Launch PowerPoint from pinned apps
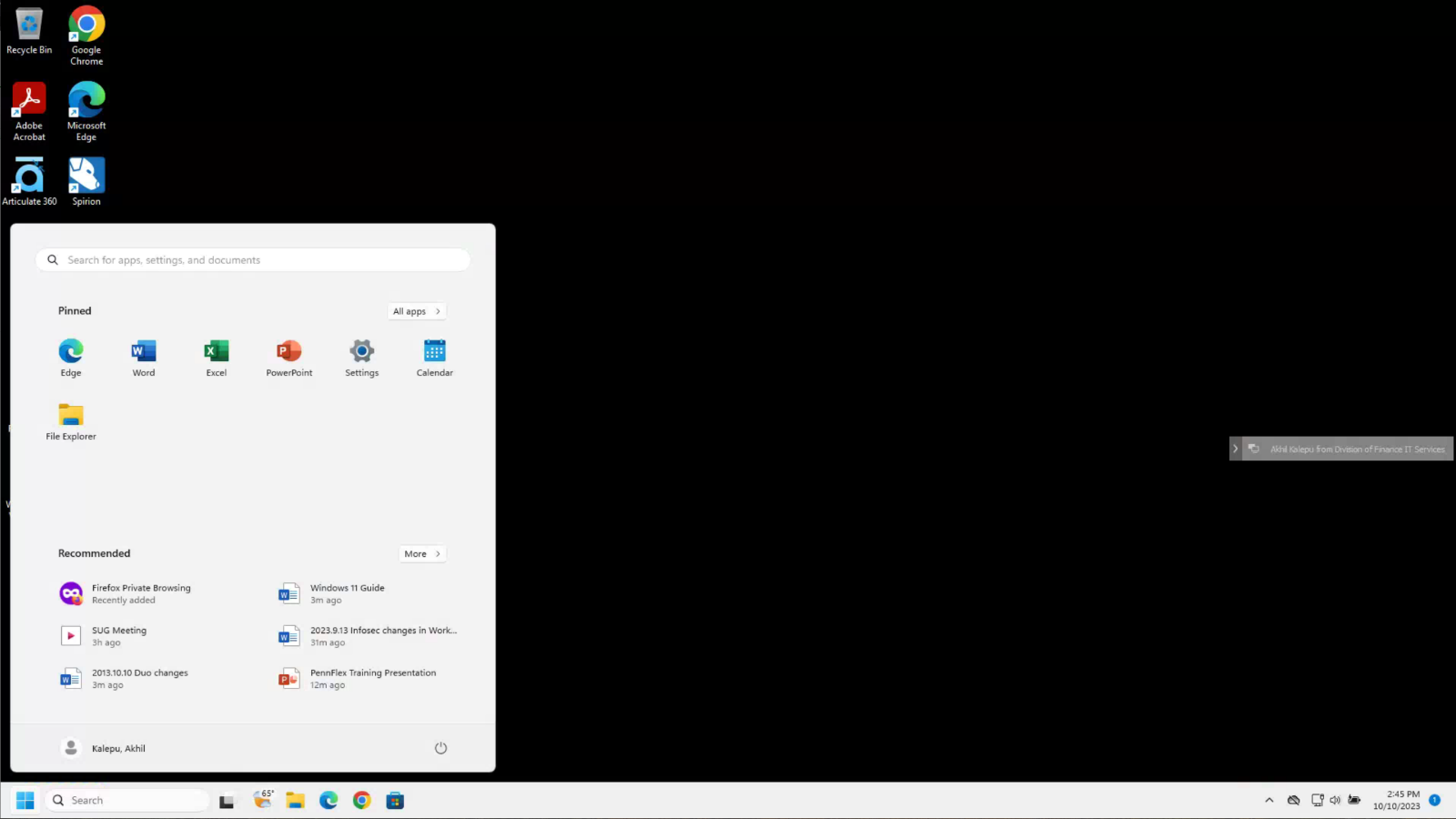1456x819 pixels. click(289, 358)
